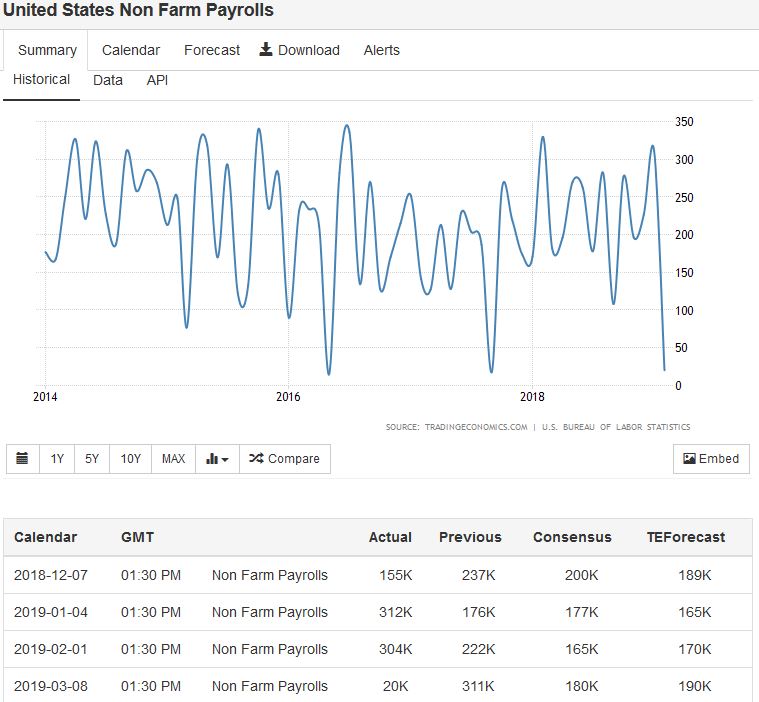Go to the Alerts tab
The image size is (759, 702).
click(x=381, y=50)
